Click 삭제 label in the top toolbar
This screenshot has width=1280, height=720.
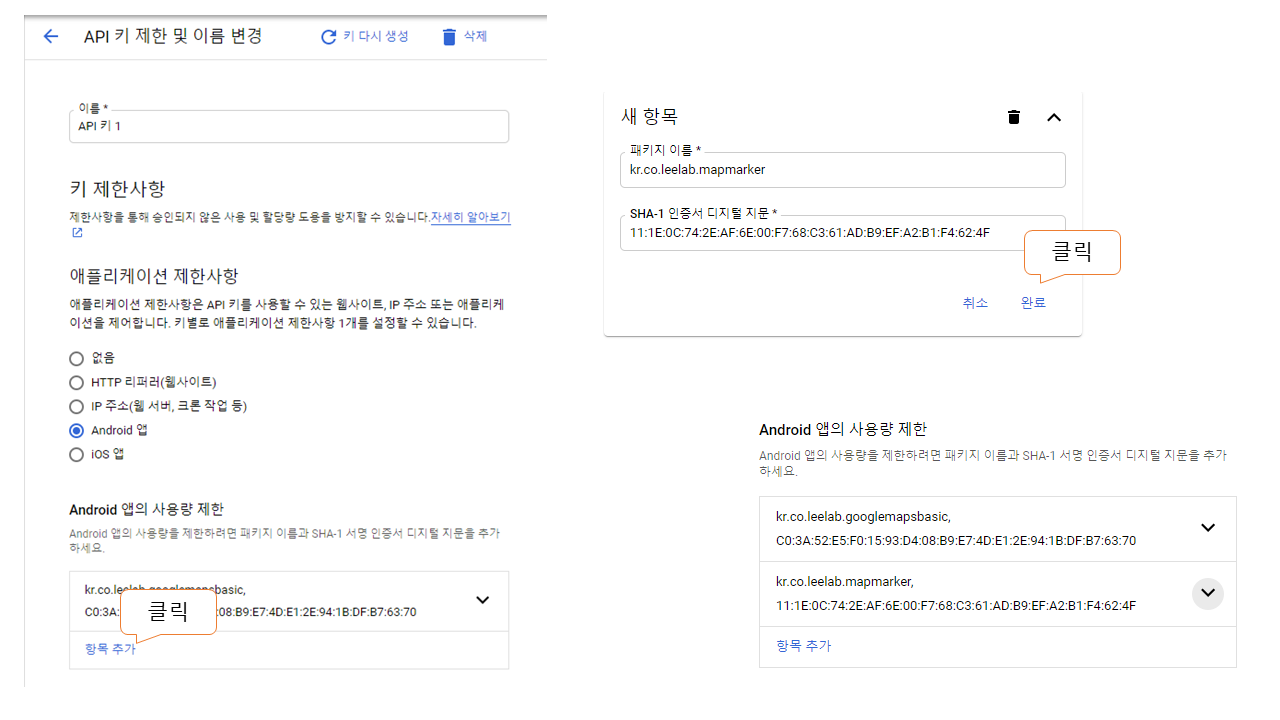475,36
